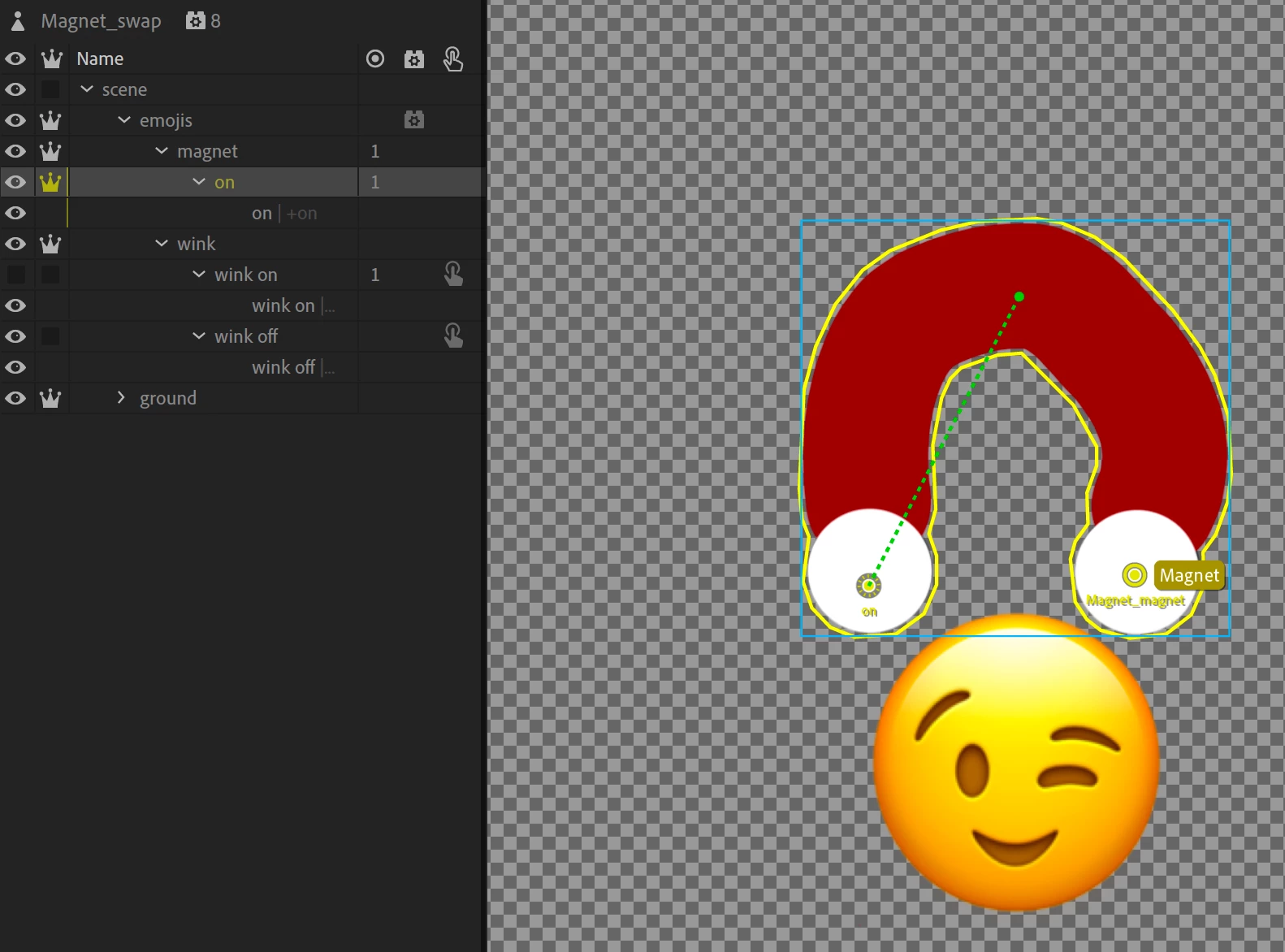The width and height of the screenshot is (1285, 952).
Task: Click the green anchor dot atop magnet
Action: pyautogui.click(x=1019, y=296)
